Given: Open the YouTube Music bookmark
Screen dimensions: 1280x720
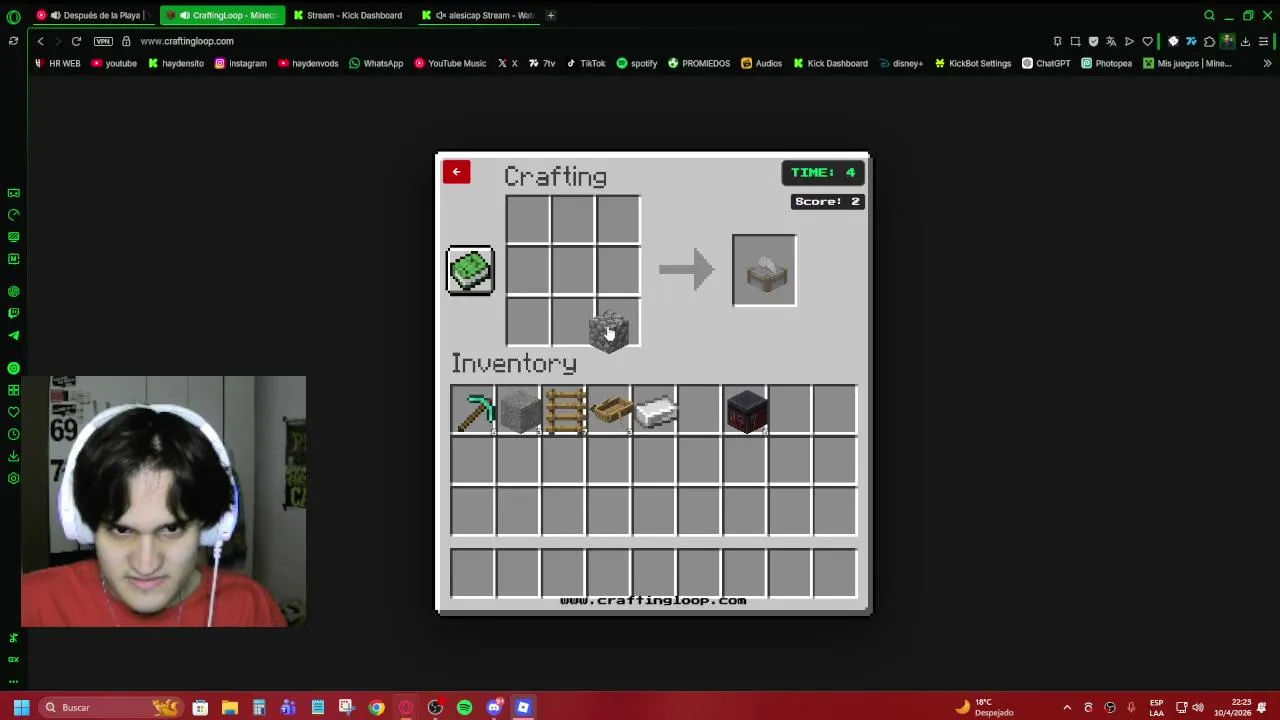Looking at the screenshot, I should coord(450,63).
